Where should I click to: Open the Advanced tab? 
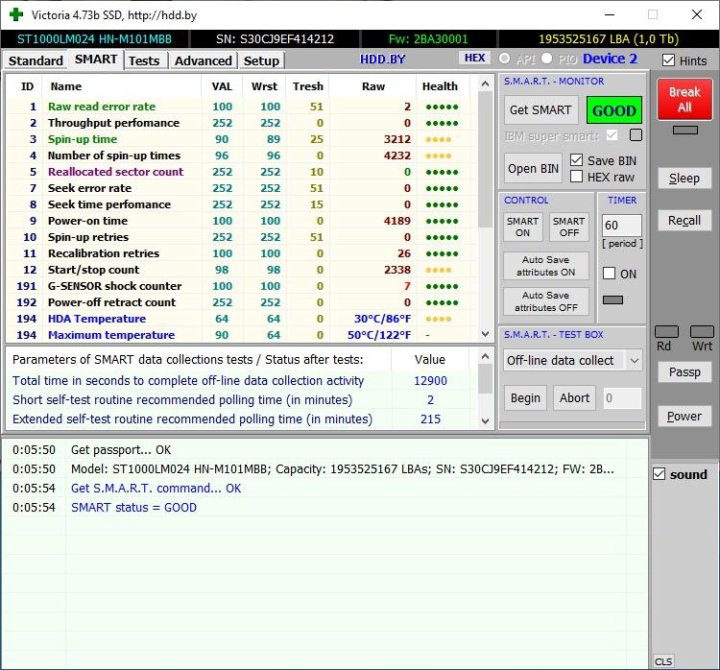tap(203, 60)
